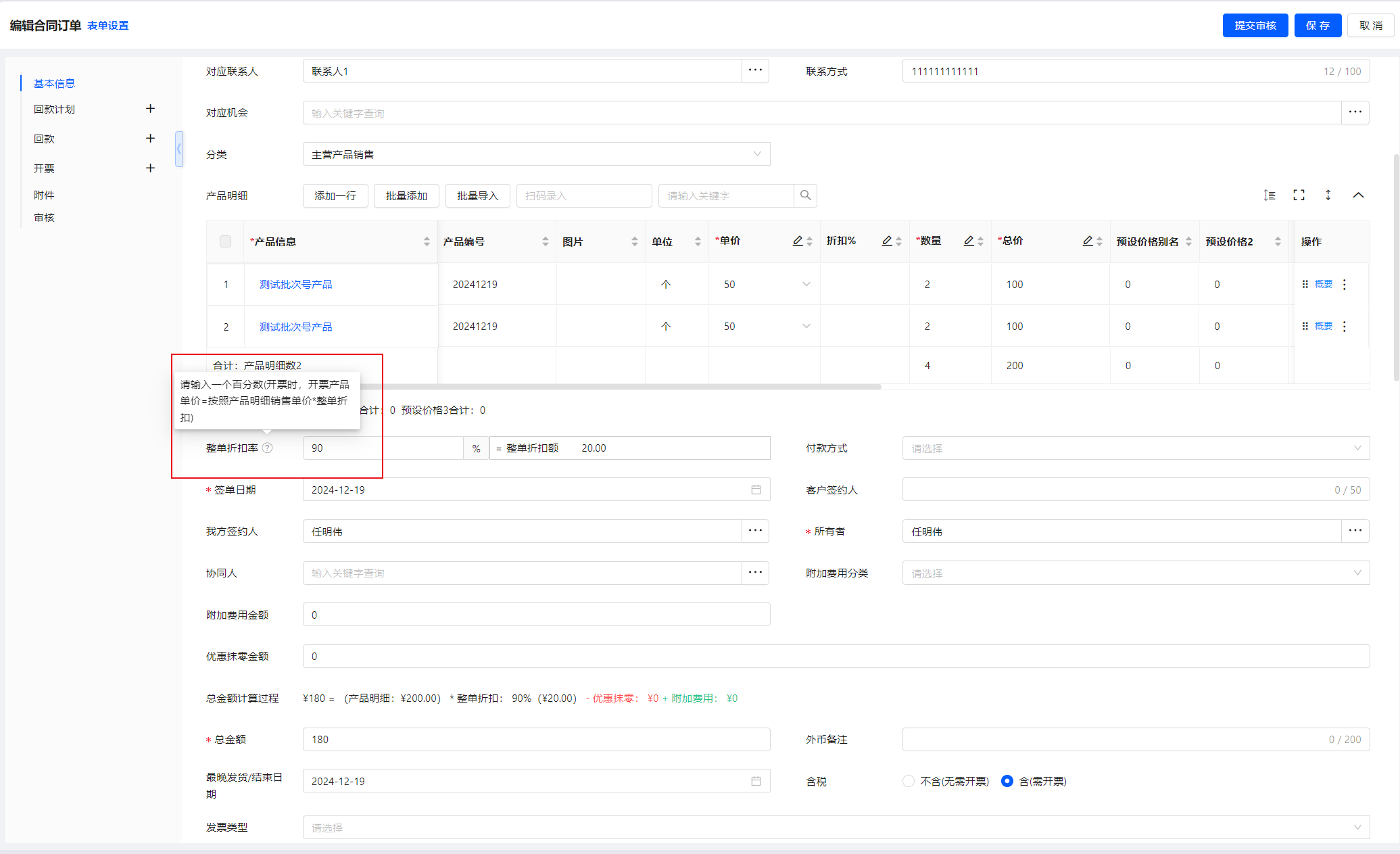This screenshot has height=854, width=1400.
Task: Click the 整单折扣率 help question icon
Action: coord(268,448)
